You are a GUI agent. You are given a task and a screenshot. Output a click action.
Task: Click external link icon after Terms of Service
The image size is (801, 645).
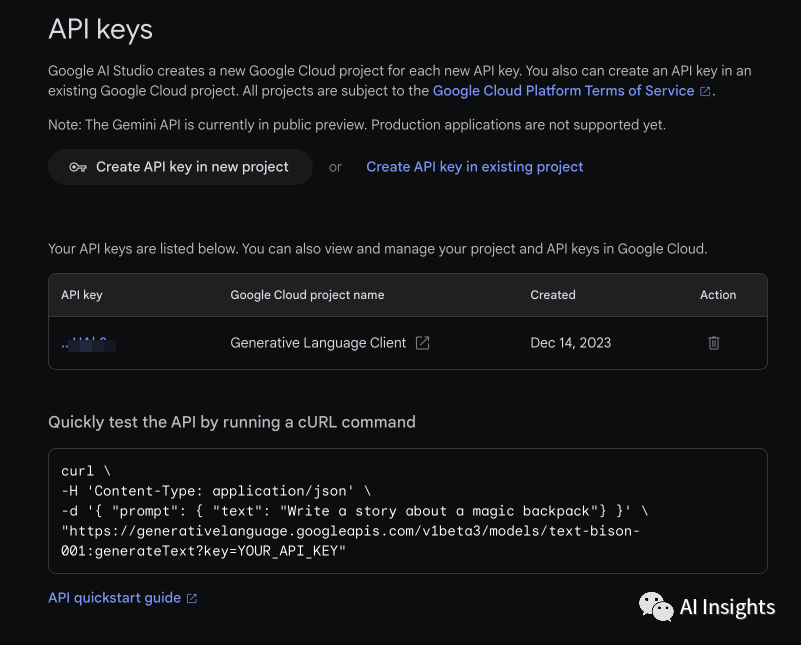point(705,91)
